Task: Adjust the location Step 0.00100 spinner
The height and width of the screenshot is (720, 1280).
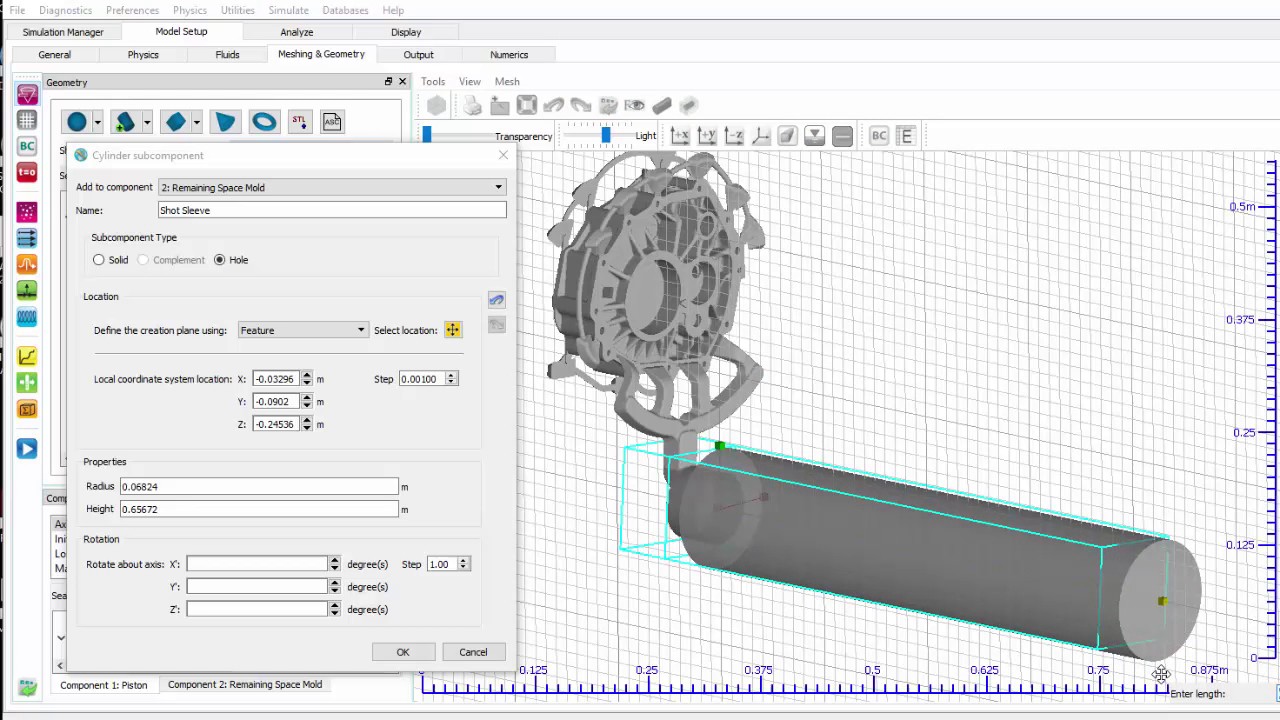Action: click(x=451, y=379)
